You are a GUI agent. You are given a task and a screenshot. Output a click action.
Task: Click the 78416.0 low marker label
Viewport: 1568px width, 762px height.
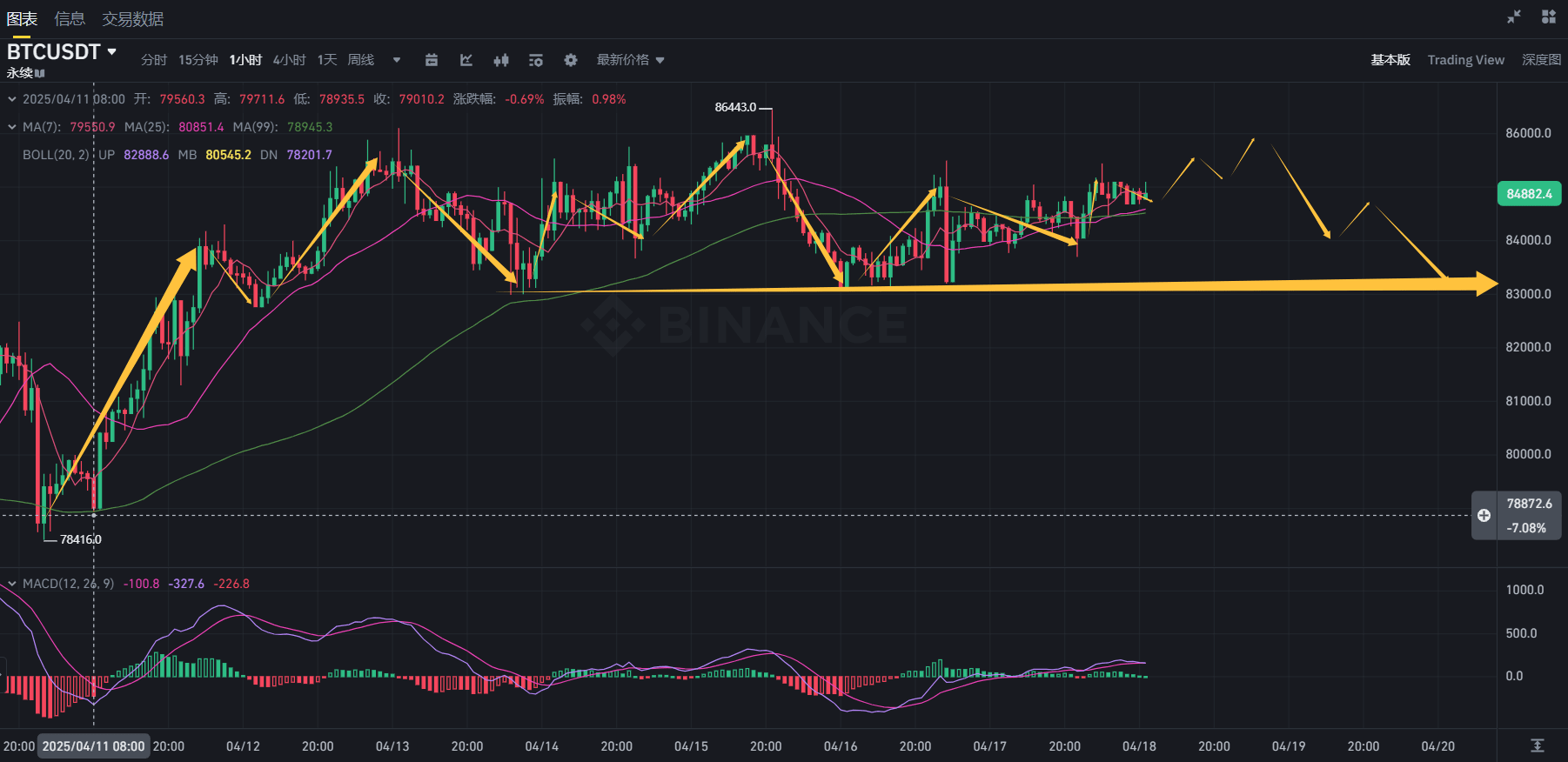point(81,539)
